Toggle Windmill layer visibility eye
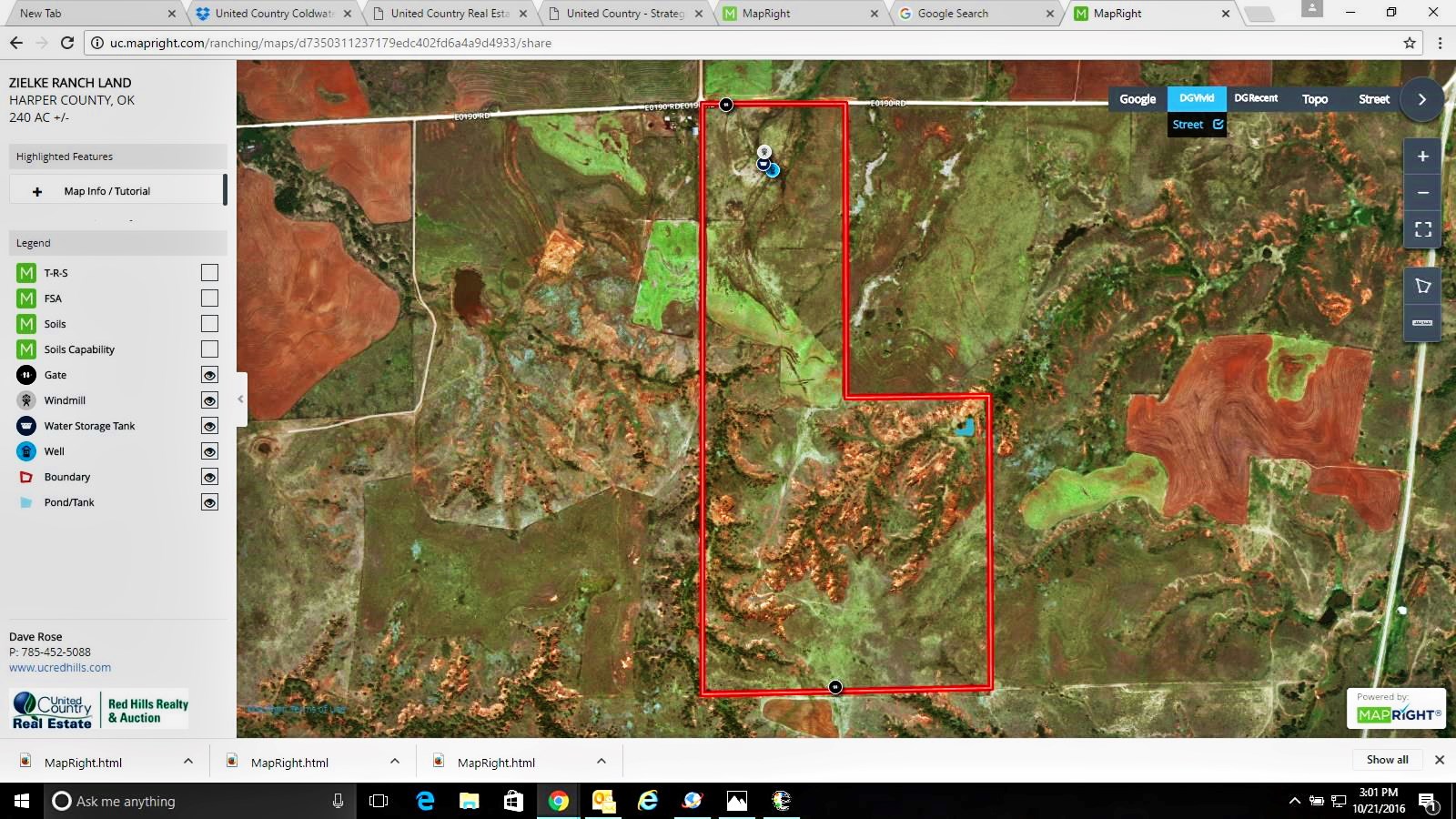 point(209,400)
